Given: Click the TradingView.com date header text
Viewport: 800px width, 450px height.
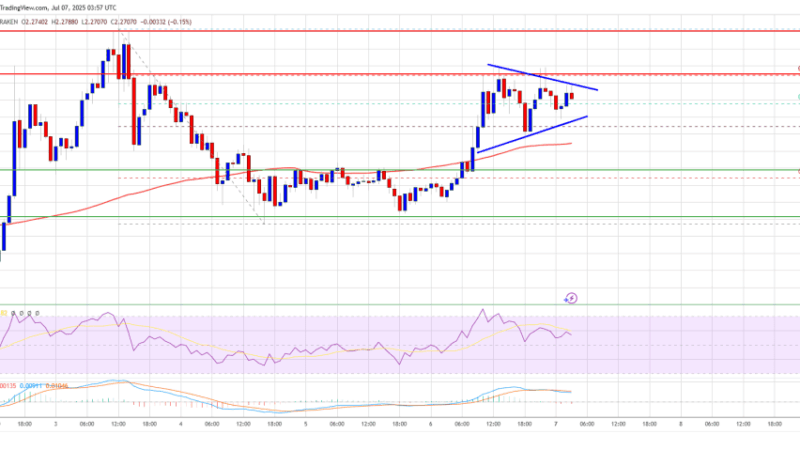Looking at the screenshot, I should [58, 8].
